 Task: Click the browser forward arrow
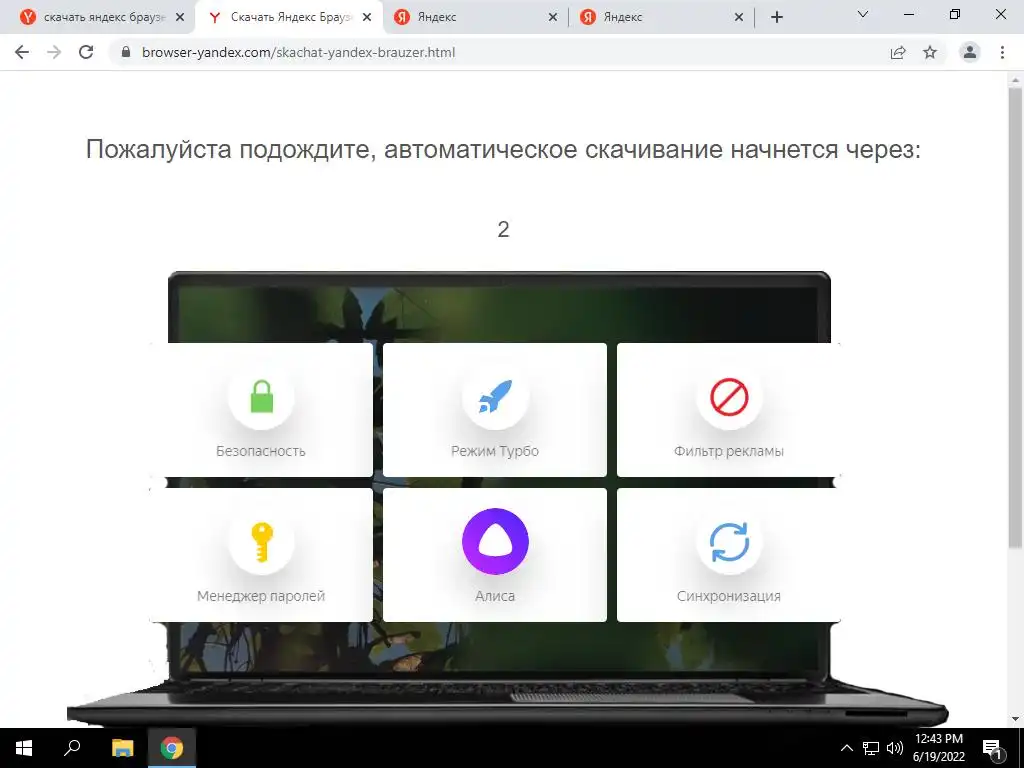pyautogui.click(x=54, y=52)
